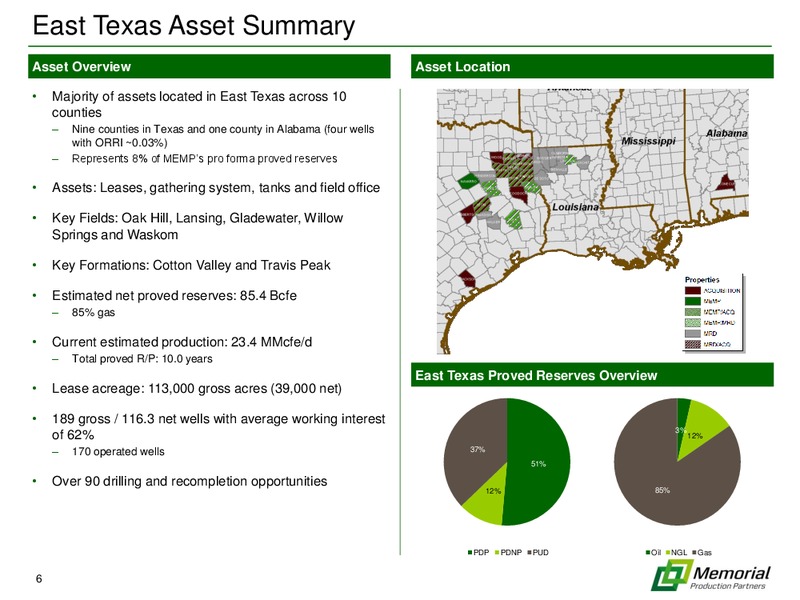The height and width of the screenshot is (600, 800).
Task: Click 'Total proved R/P: 10.0 years' line
Action: tap(142, 359)
